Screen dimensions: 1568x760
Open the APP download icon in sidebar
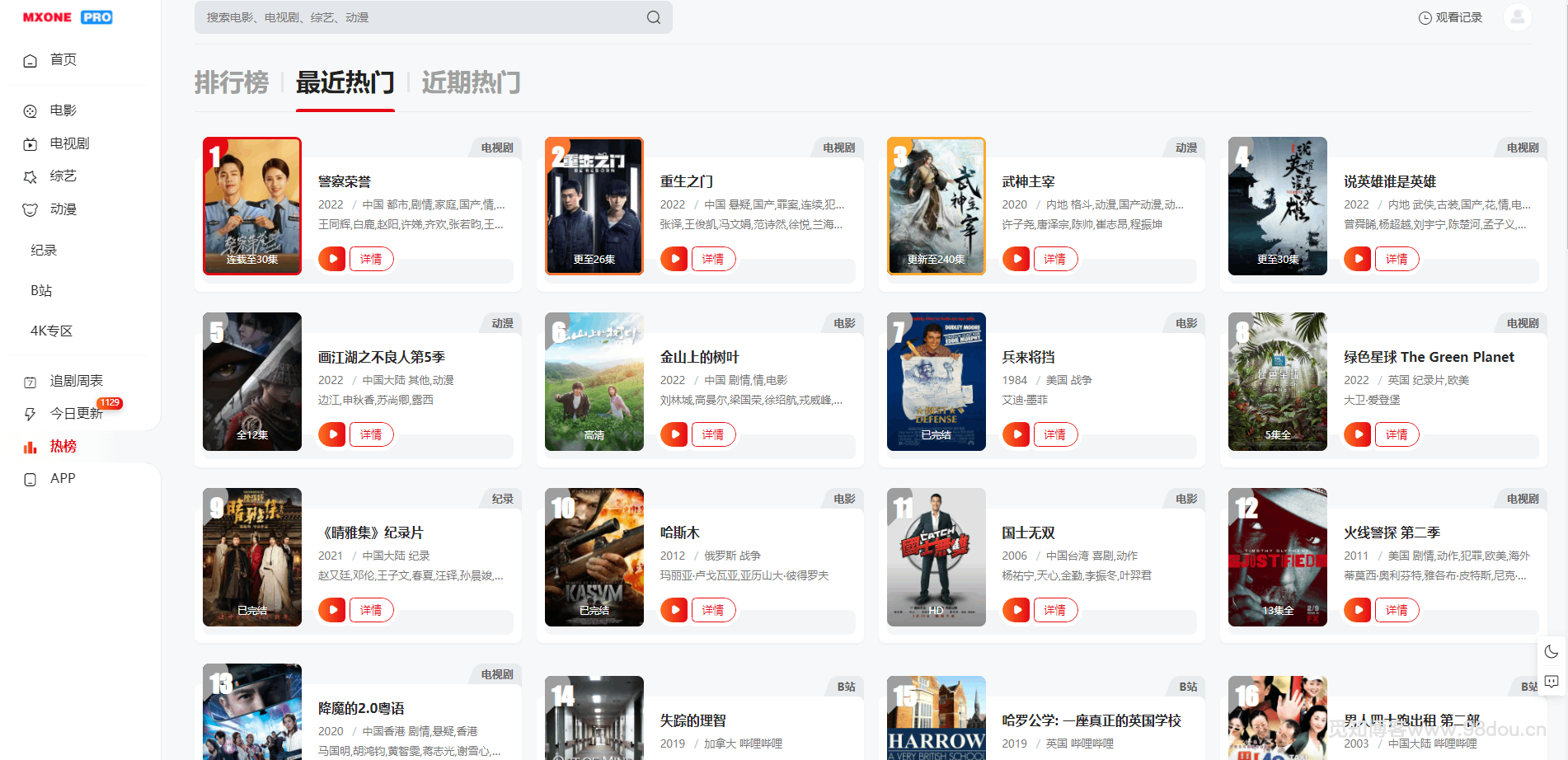pos(30,478)
